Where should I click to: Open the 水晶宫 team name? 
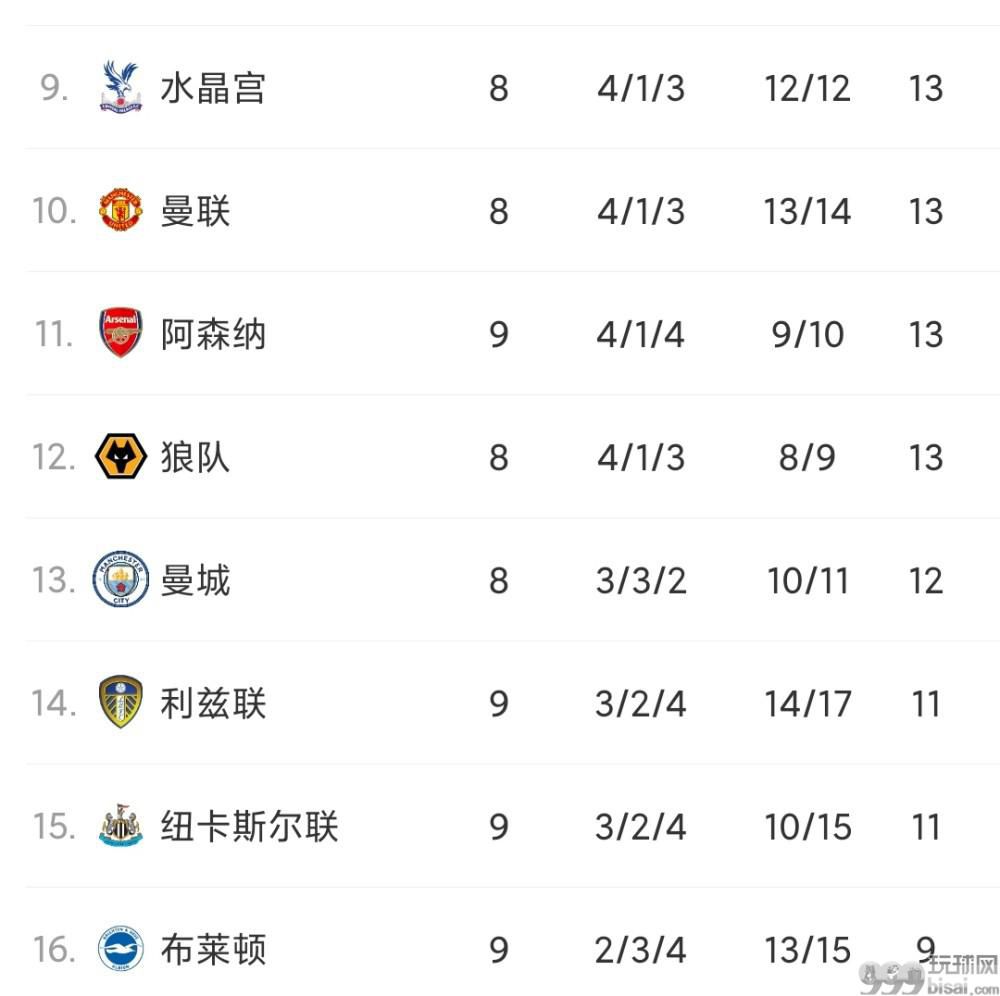pyautogui.click(x=212, y=88)
